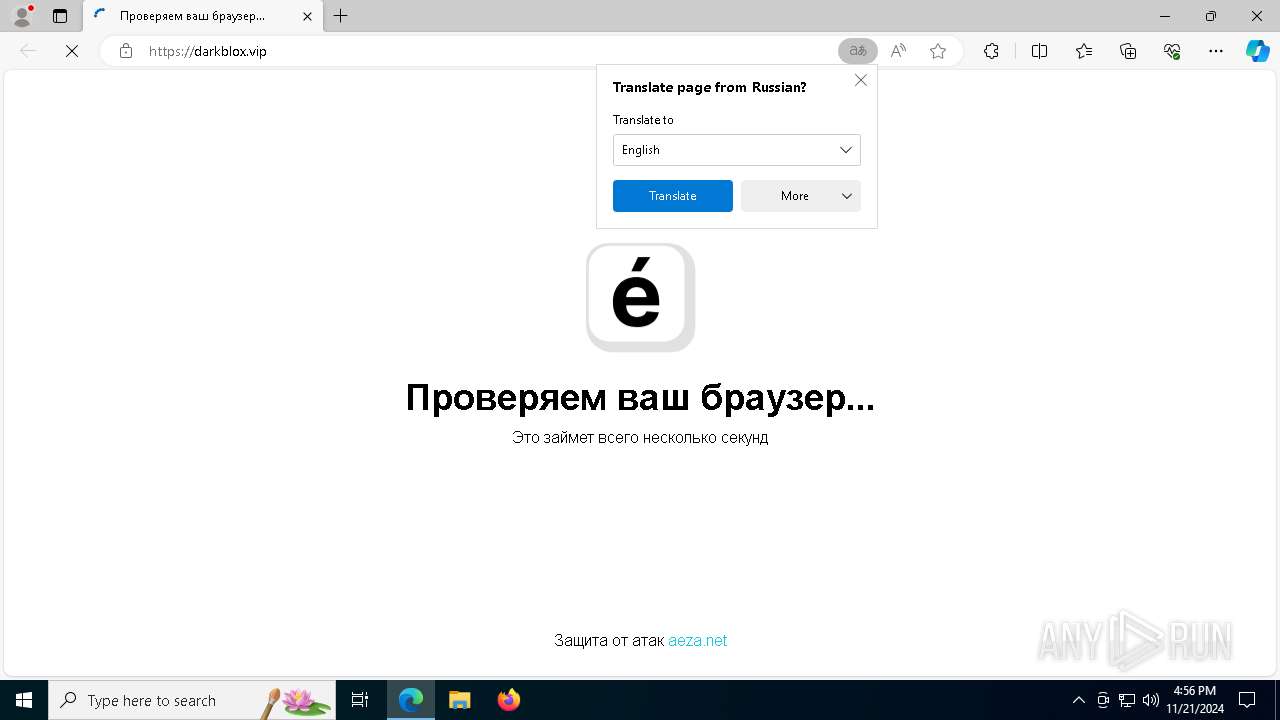Open Collections panel
This screenshot has width=1280, height=720.
point(1128,51)
